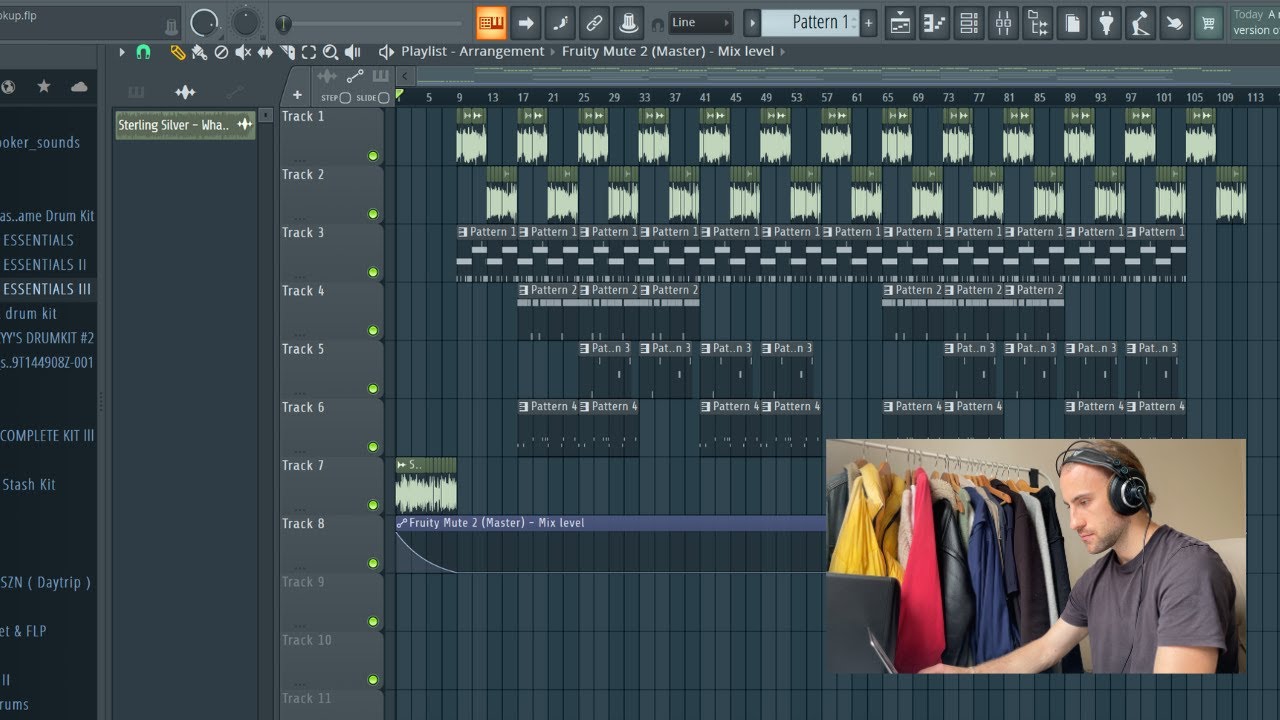Image resolution: width=1280 pixels, height=720 pixels.
Task: Click the Track 7 audio clip
Action: tap(426, 485)
